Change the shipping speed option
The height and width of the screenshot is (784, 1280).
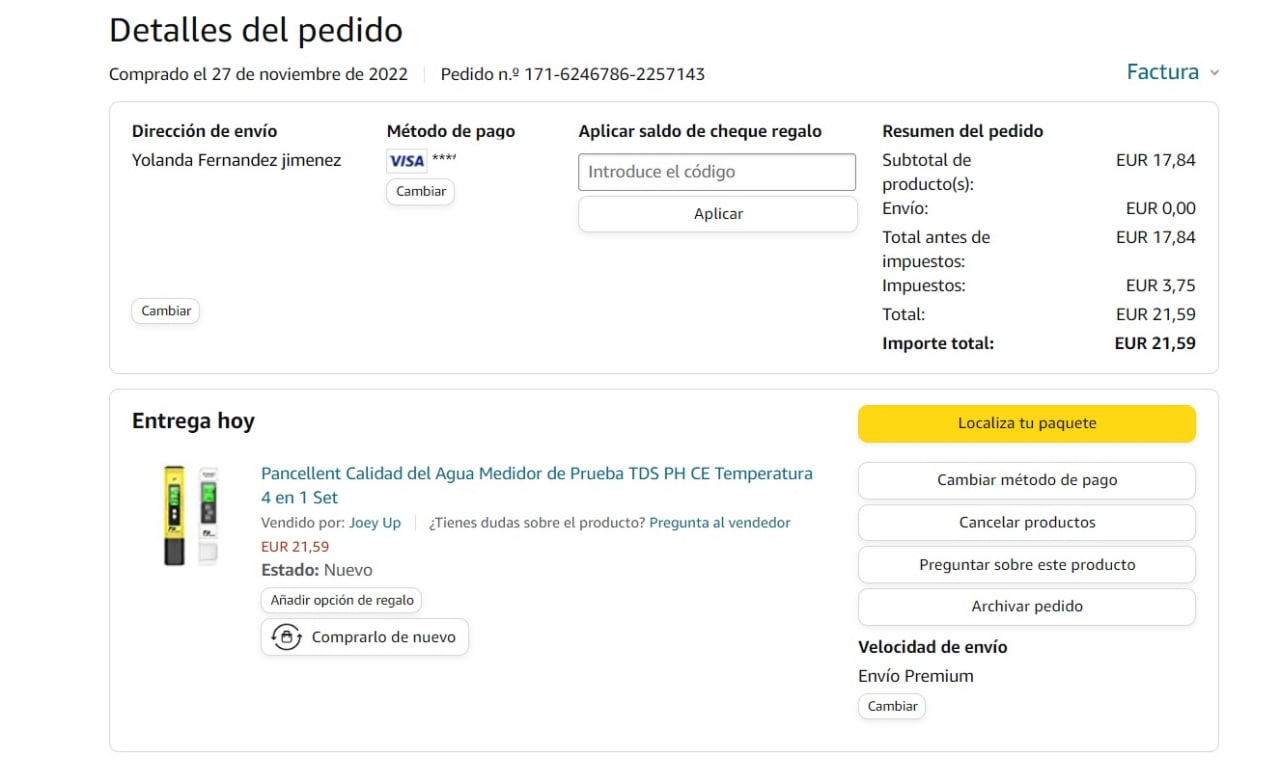pos(892,706)
